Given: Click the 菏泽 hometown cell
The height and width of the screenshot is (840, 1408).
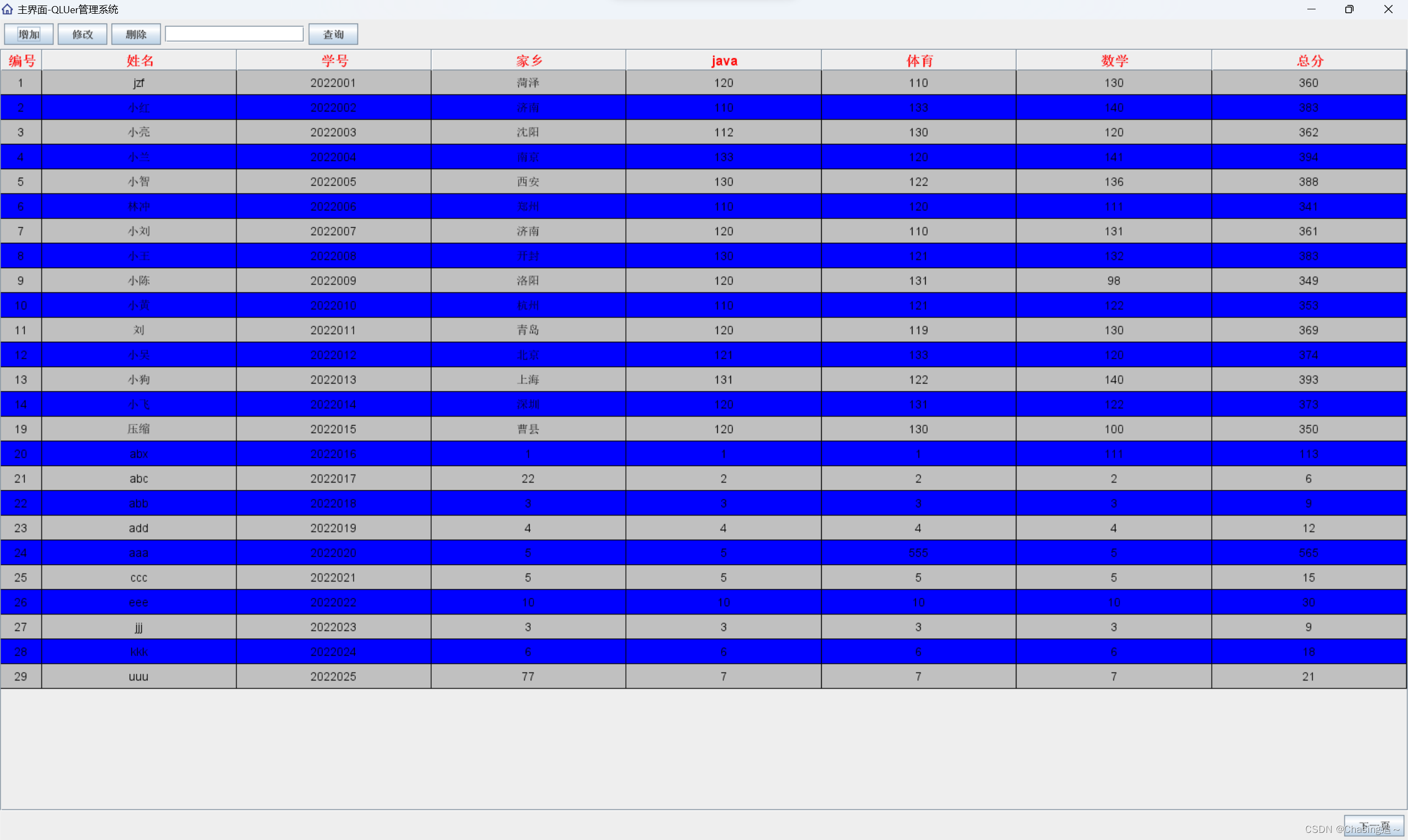Looking at the screenshot, I should [x=527, y=82].
